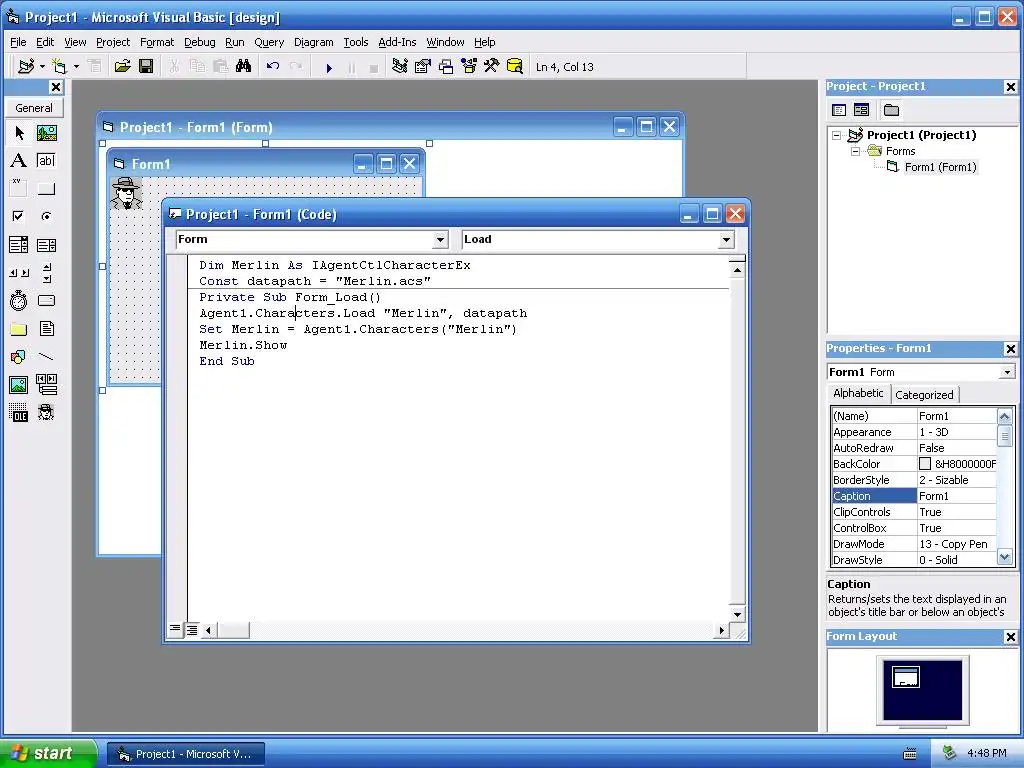Select the Data control tool
Viewport: 1024px width, 768px height.
coord(46,385)
